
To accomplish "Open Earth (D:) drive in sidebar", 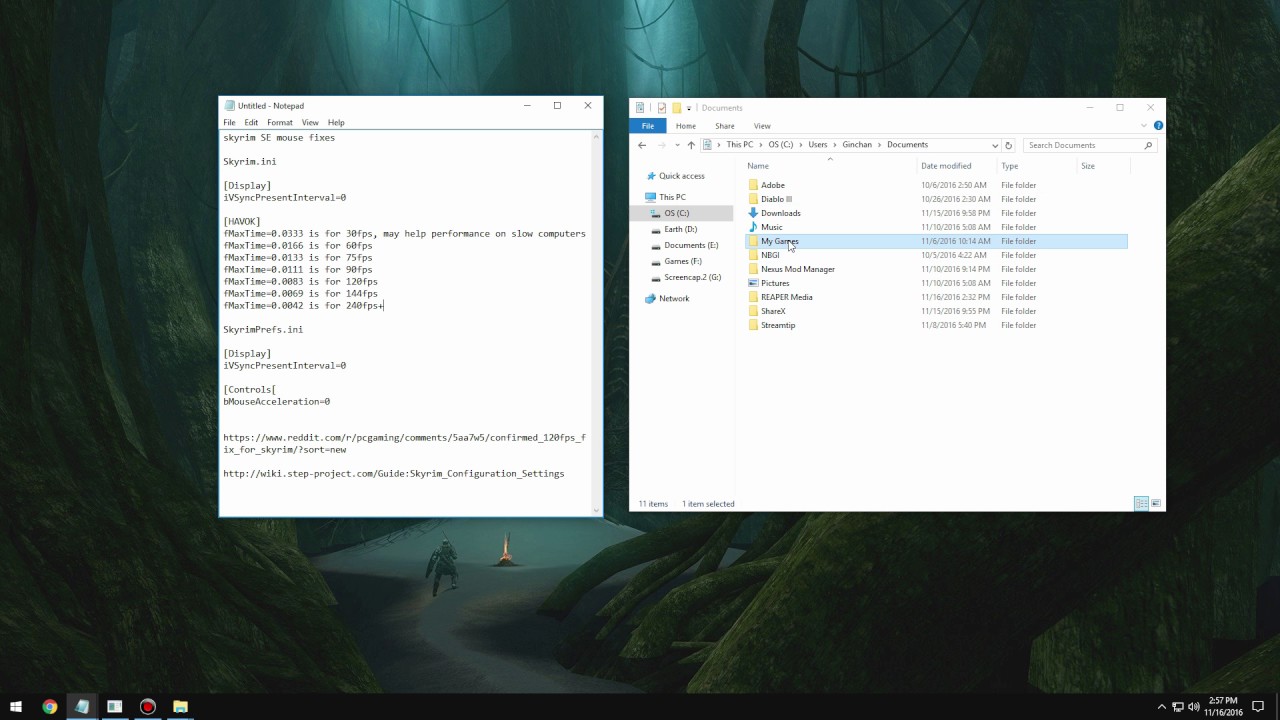I will (680, 229).
